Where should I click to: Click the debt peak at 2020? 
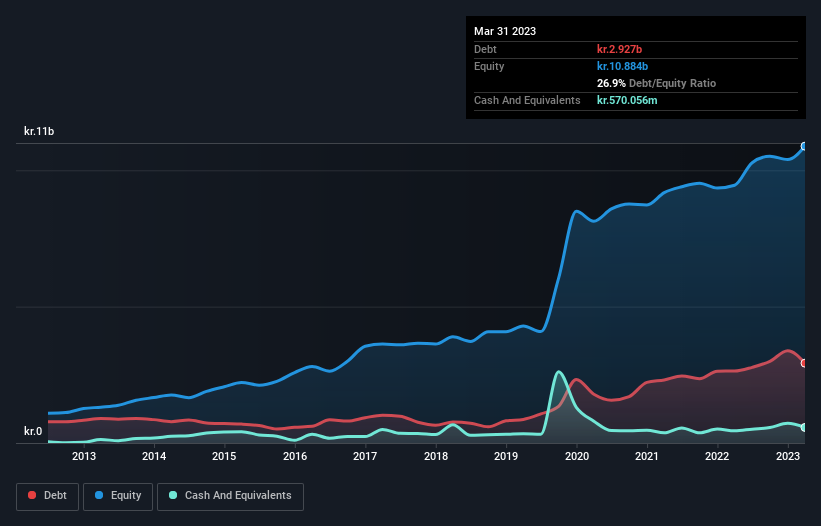click(x=576, y=379)
